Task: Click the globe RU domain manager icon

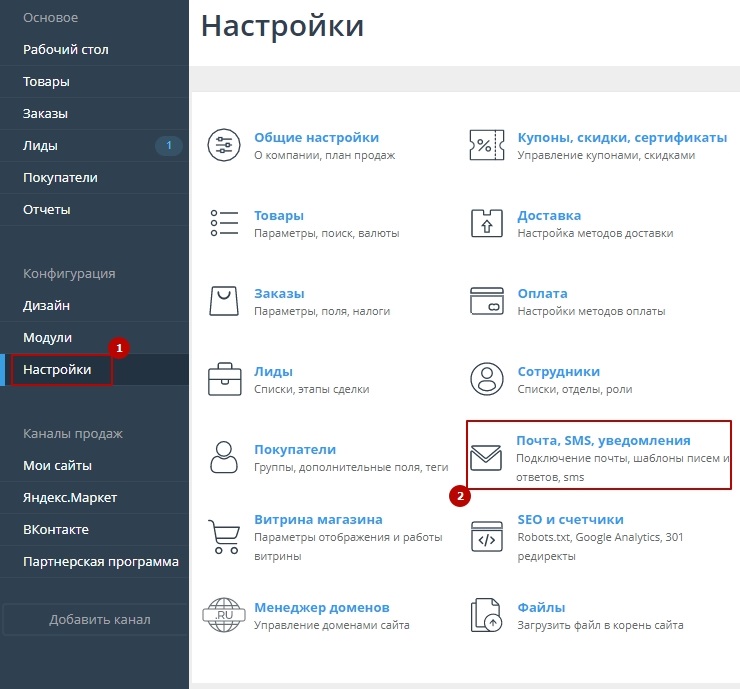Action: (x=224, y=614)
